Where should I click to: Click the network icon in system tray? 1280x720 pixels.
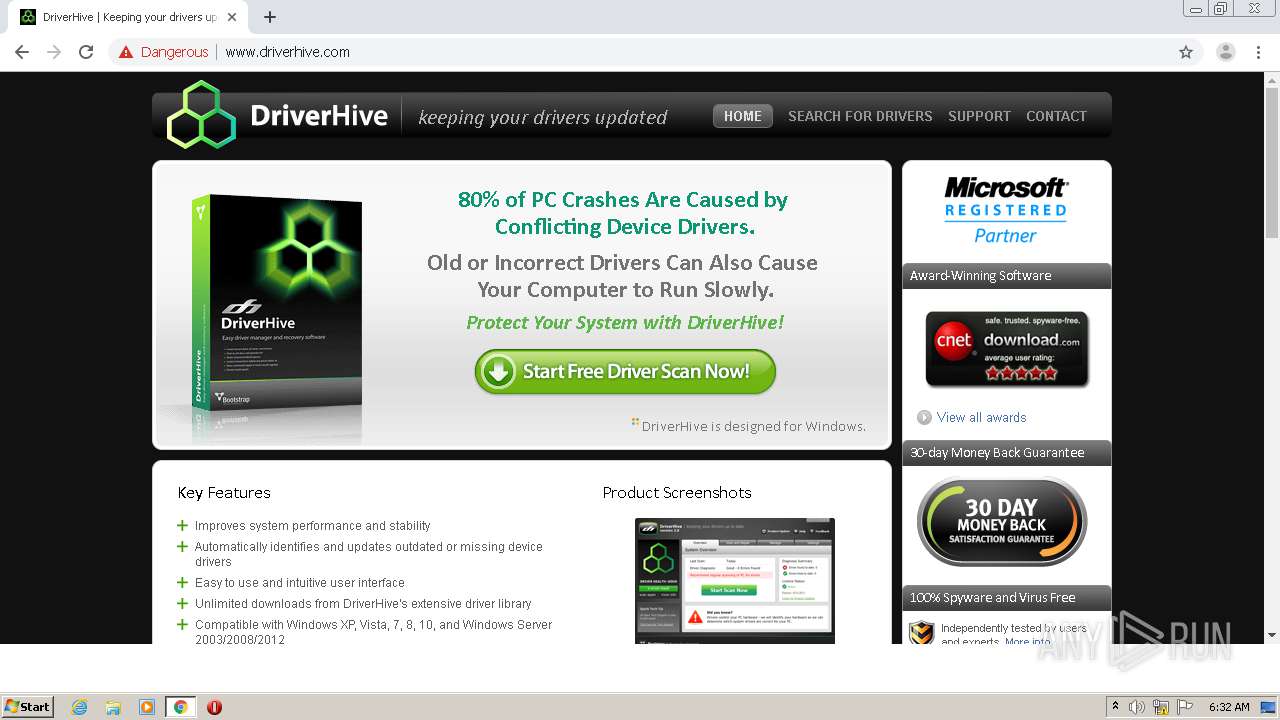pyautogui.click(x=1161, y=707)
